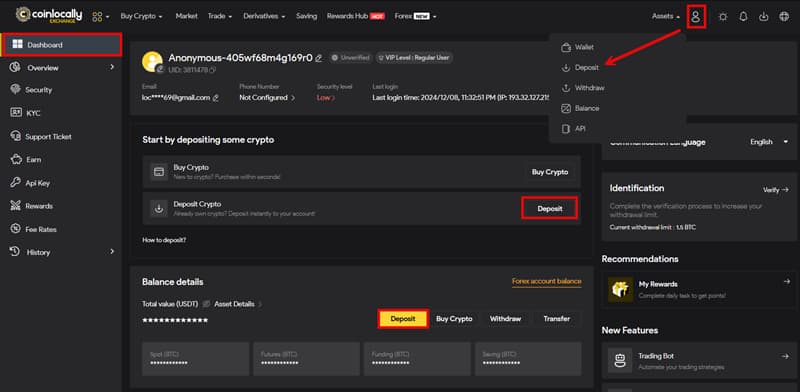Open Dashboard in the sidebar
The width and height of the screenshot is (800, 392).
(x=61, y=45)
